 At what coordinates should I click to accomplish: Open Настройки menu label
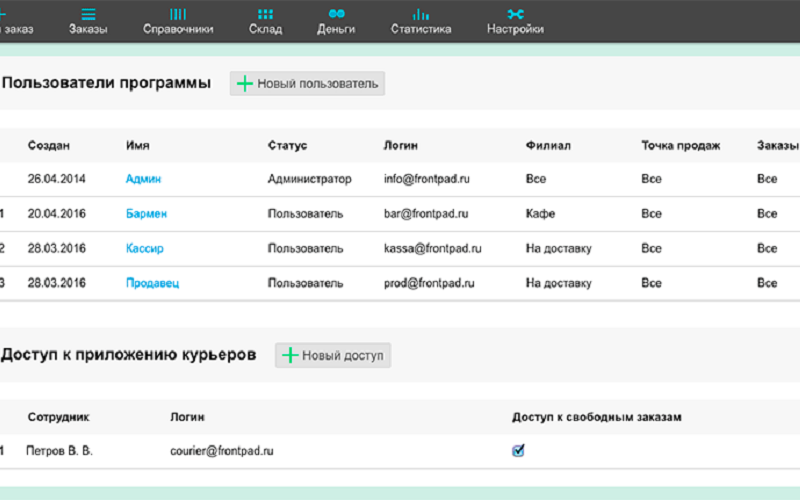(515, 29)
